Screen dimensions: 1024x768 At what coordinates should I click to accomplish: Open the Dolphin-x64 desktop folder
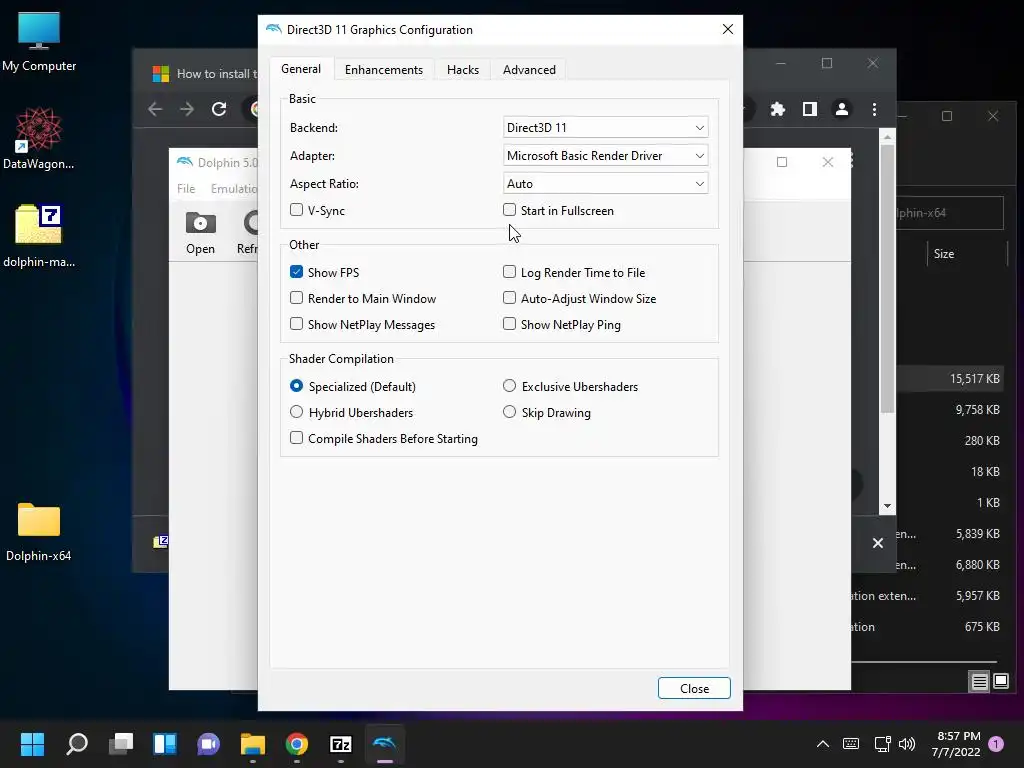[x=39, y=532]
